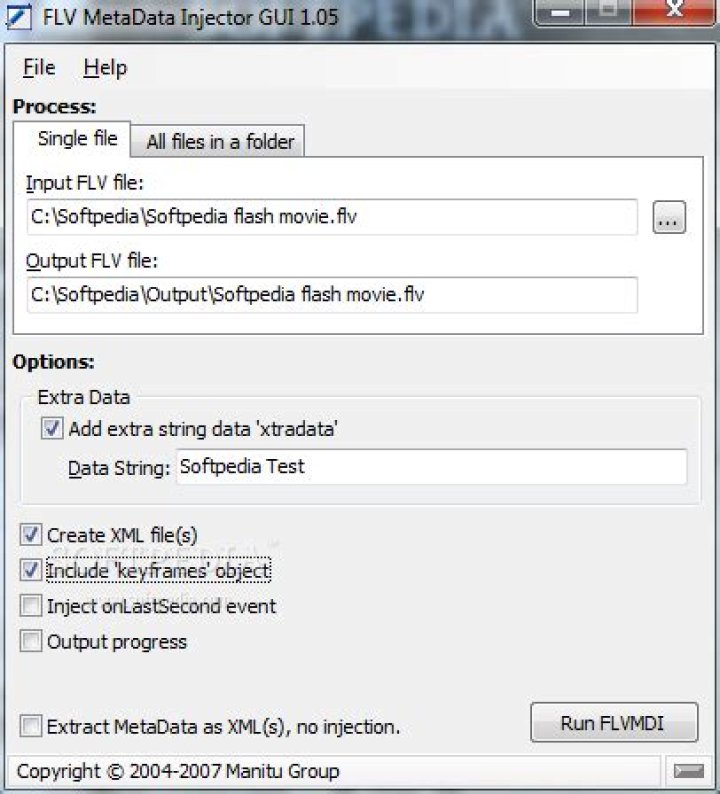Click the FLV MetaData Injector app icon
The image size is (720, 794).
18,16
